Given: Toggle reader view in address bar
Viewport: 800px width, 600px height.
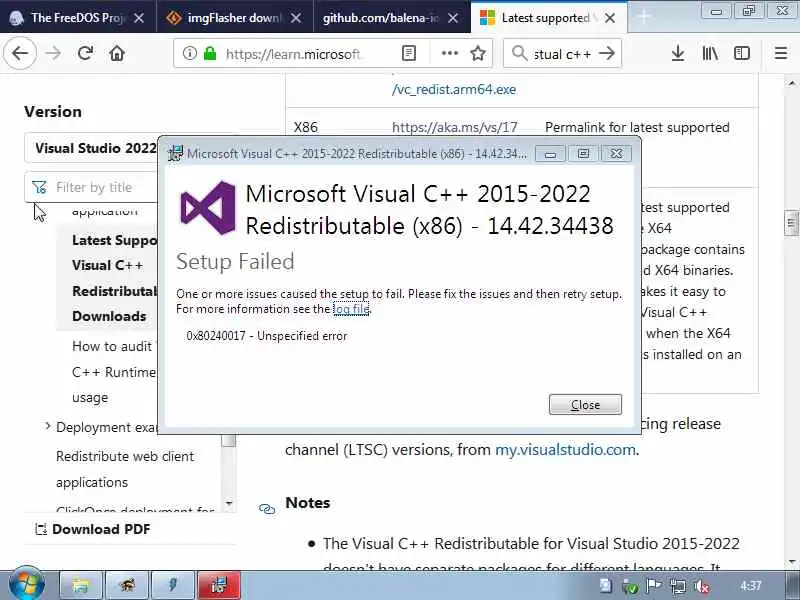Looking at the screenshot, I should pyautogui.click(x=409, y=53).
